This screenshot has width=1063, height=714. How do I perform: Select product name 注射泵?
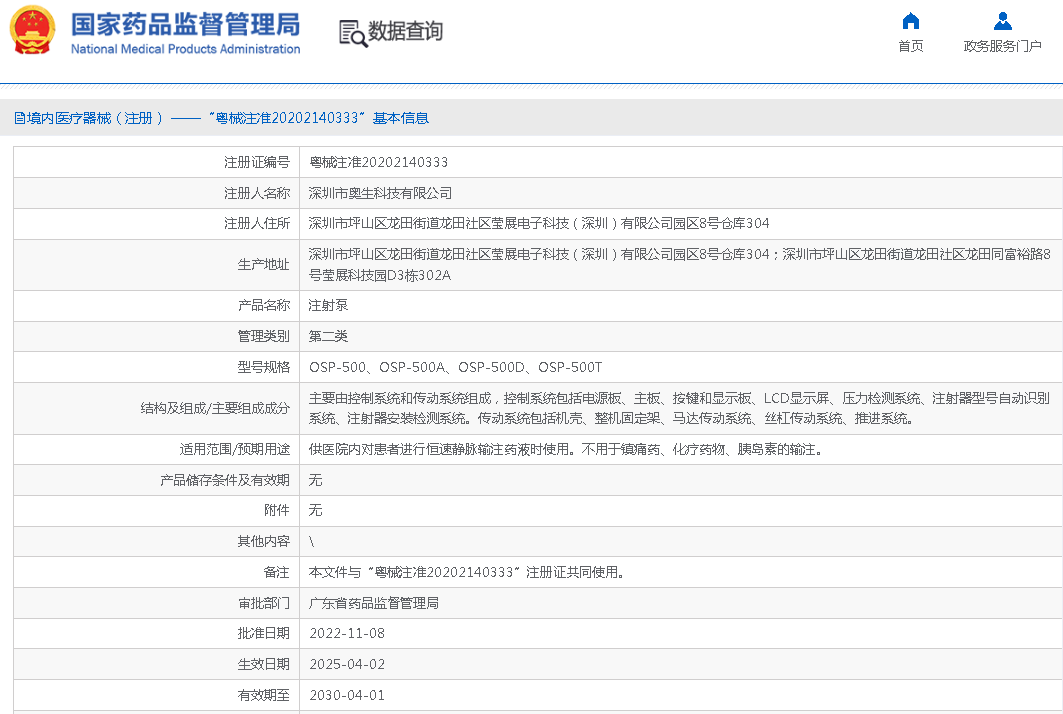(x=328, y=305)
